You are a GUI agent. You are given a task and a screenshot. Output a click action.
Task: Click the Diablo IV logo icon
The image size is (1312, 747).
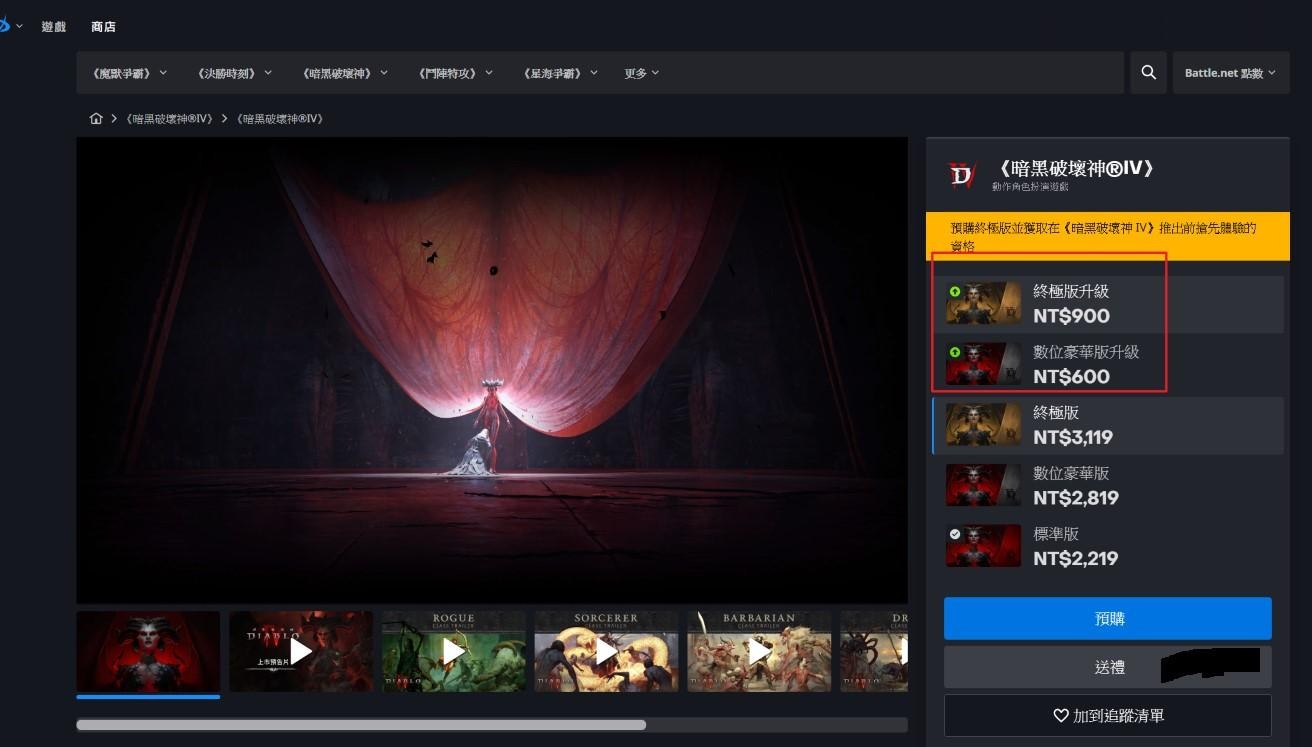[x=962, y=176]
